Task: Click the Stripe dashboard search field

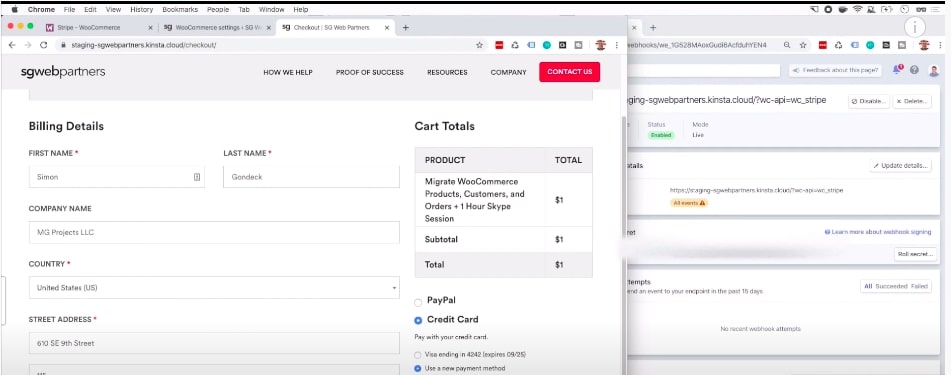Action: [x=704, y=71]
